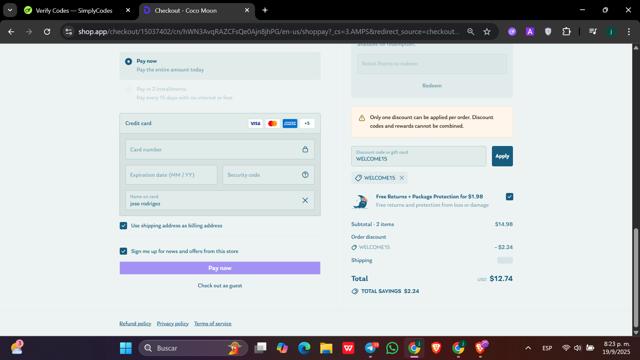Screen dimensions: 640x360
Task: Reload the current page
Action: coord(47,31)
